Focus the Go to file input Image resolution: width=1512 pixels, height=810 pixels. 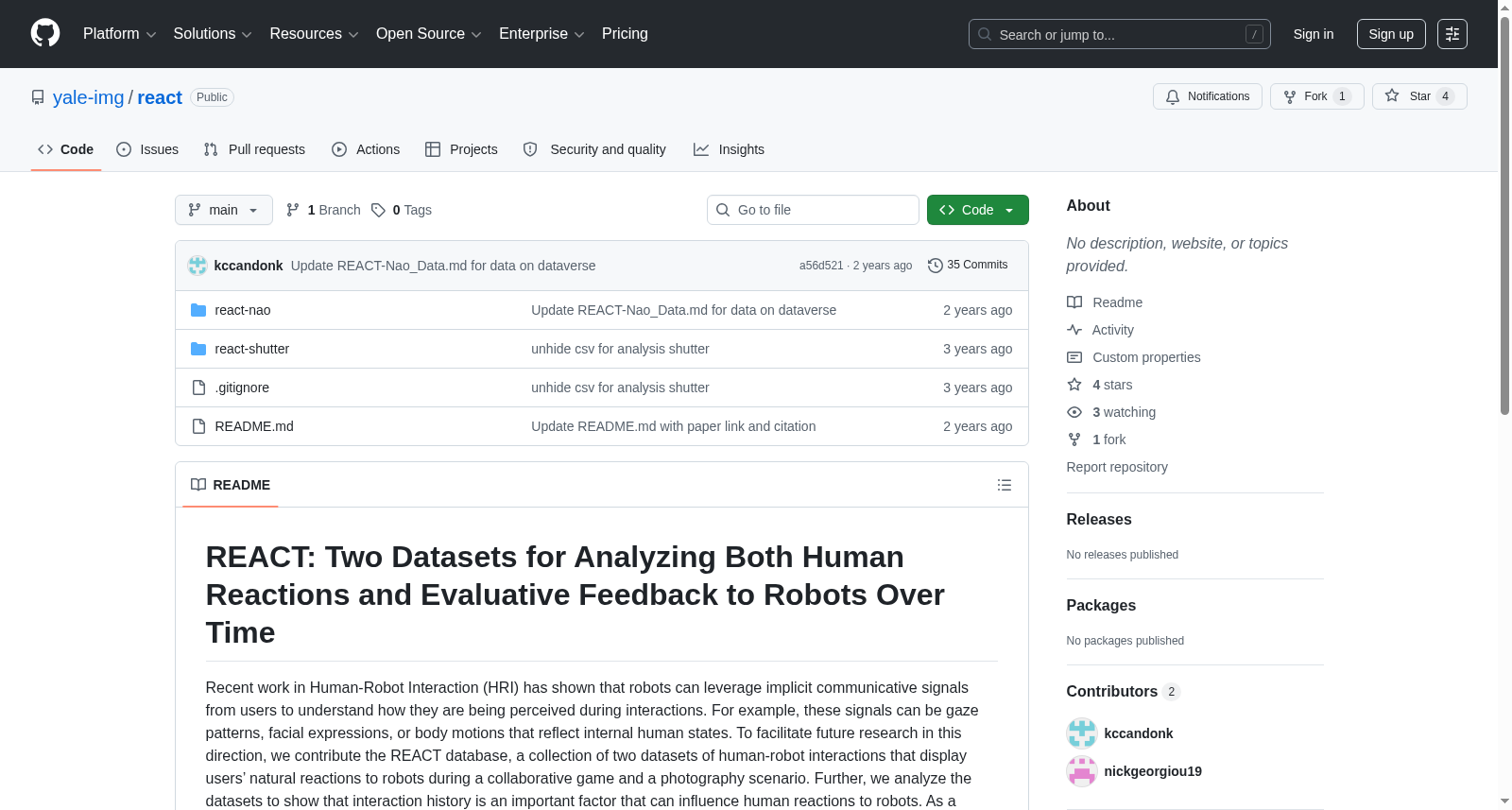813,210
